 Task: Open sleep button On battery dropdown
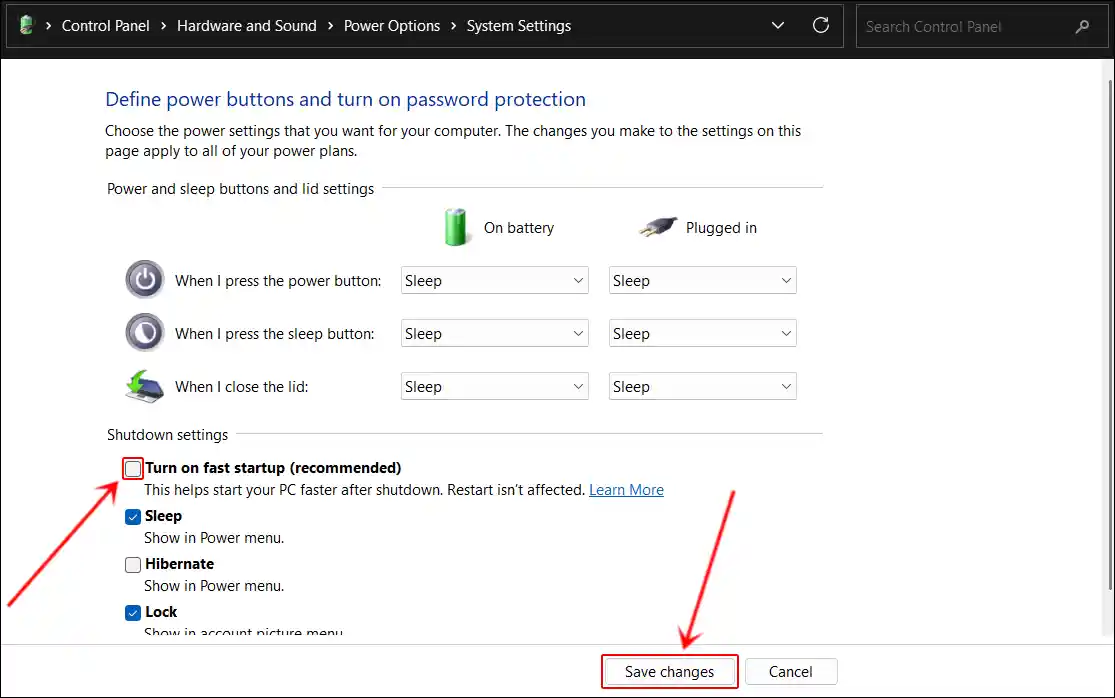(x=494, y=333)
